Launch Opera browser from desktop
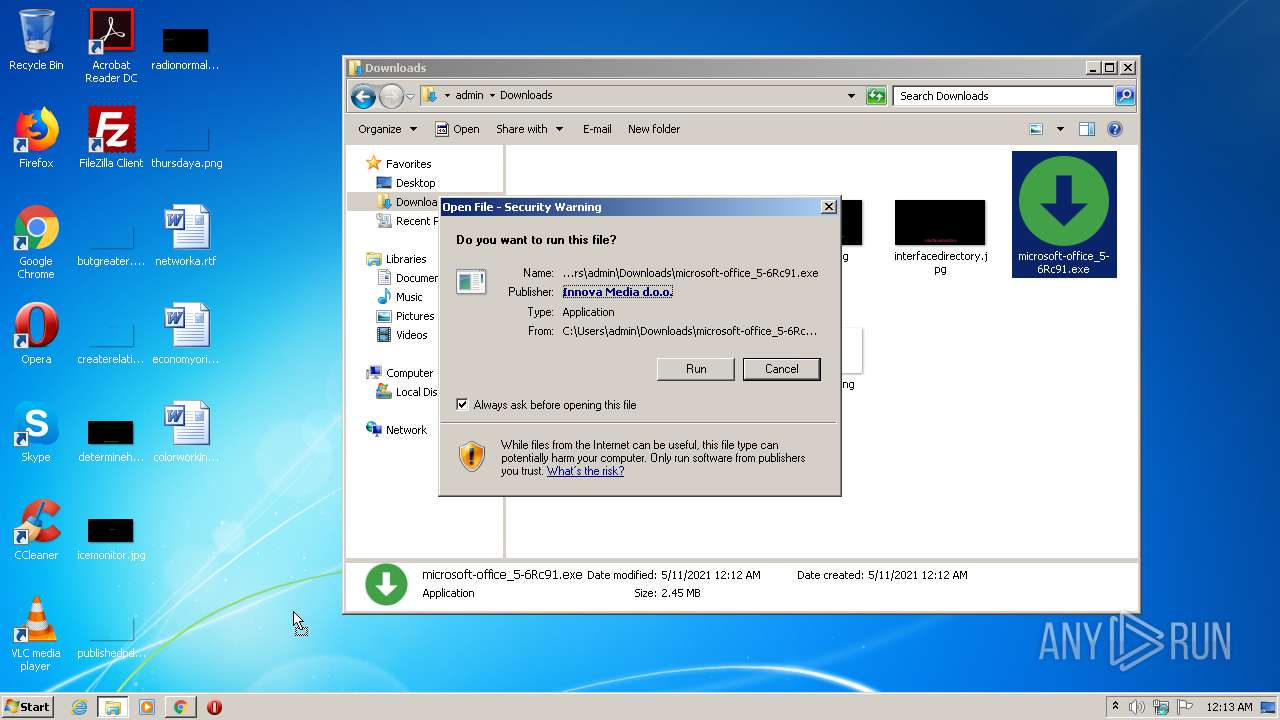The height and width of the screenshot is (720, 1280). [x=36, y=334]
